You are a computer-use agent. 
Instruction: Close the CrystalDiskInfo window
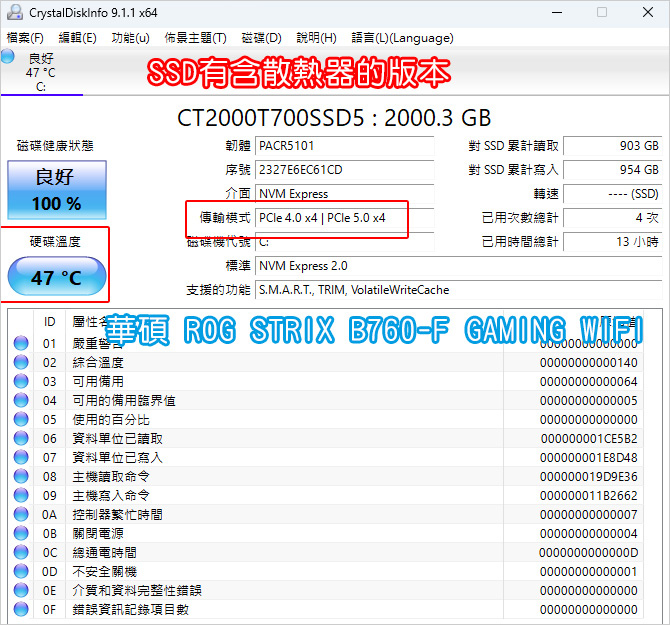[648, 12]
